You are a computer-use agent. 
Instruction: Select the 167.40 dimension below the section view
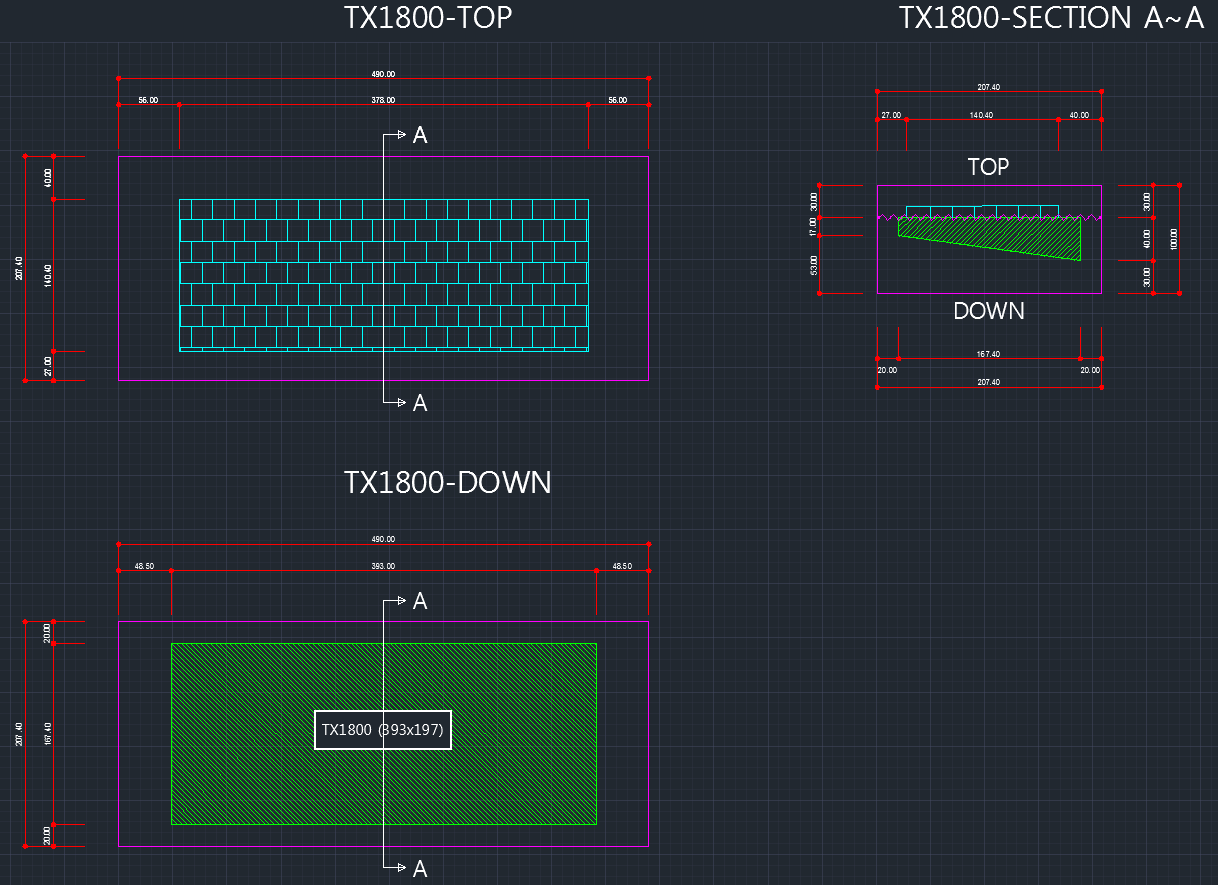coord(988,355)
